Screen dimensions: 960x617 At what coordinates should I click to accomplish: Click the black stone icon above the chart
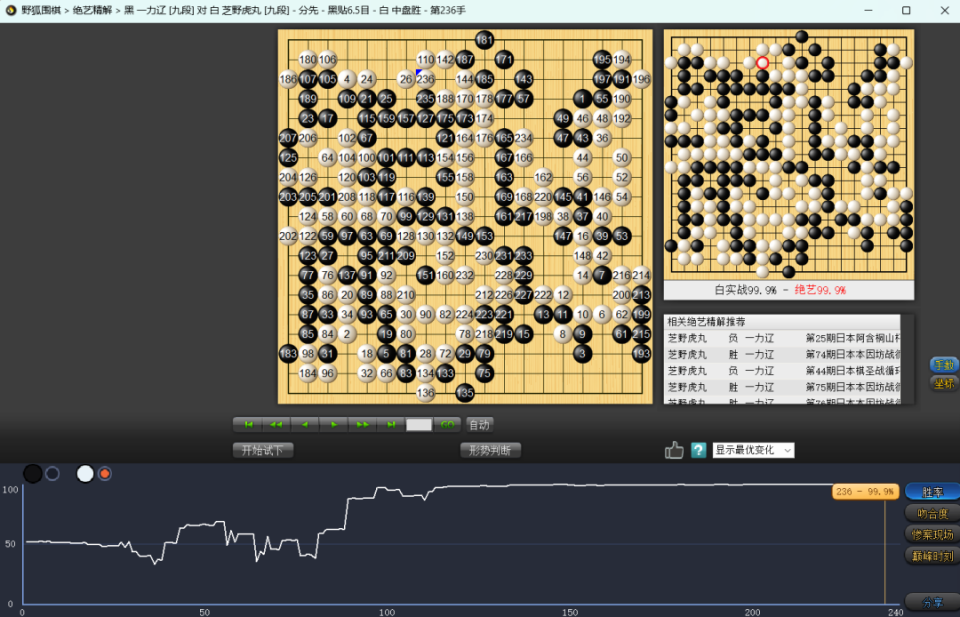pos(32,473)
